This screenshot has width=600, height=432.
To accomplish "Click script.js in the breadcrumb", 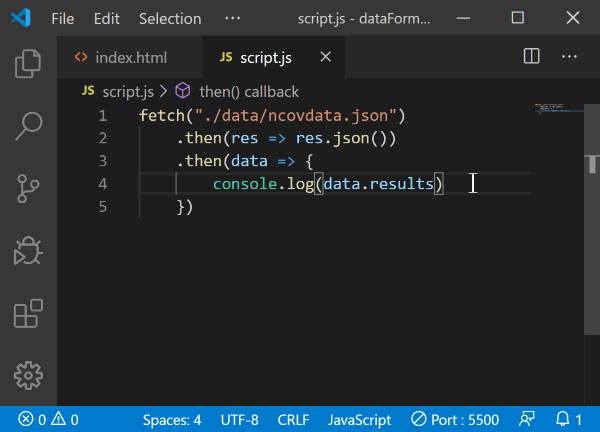I will [128, 92].
